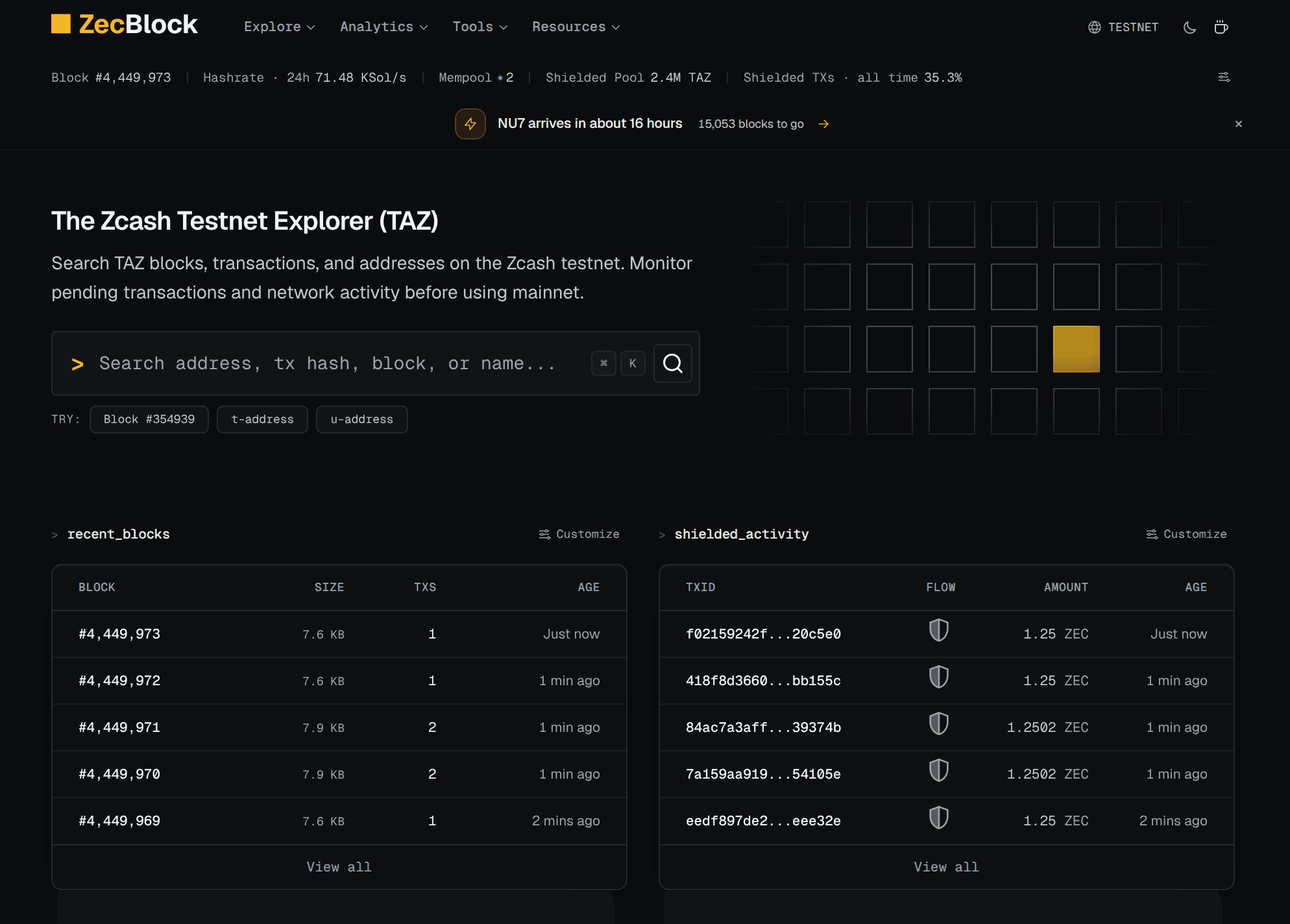Expand the Explore menu
Image resolution: width=1290 pixels, height=924 pixels.
click(279, 27)
